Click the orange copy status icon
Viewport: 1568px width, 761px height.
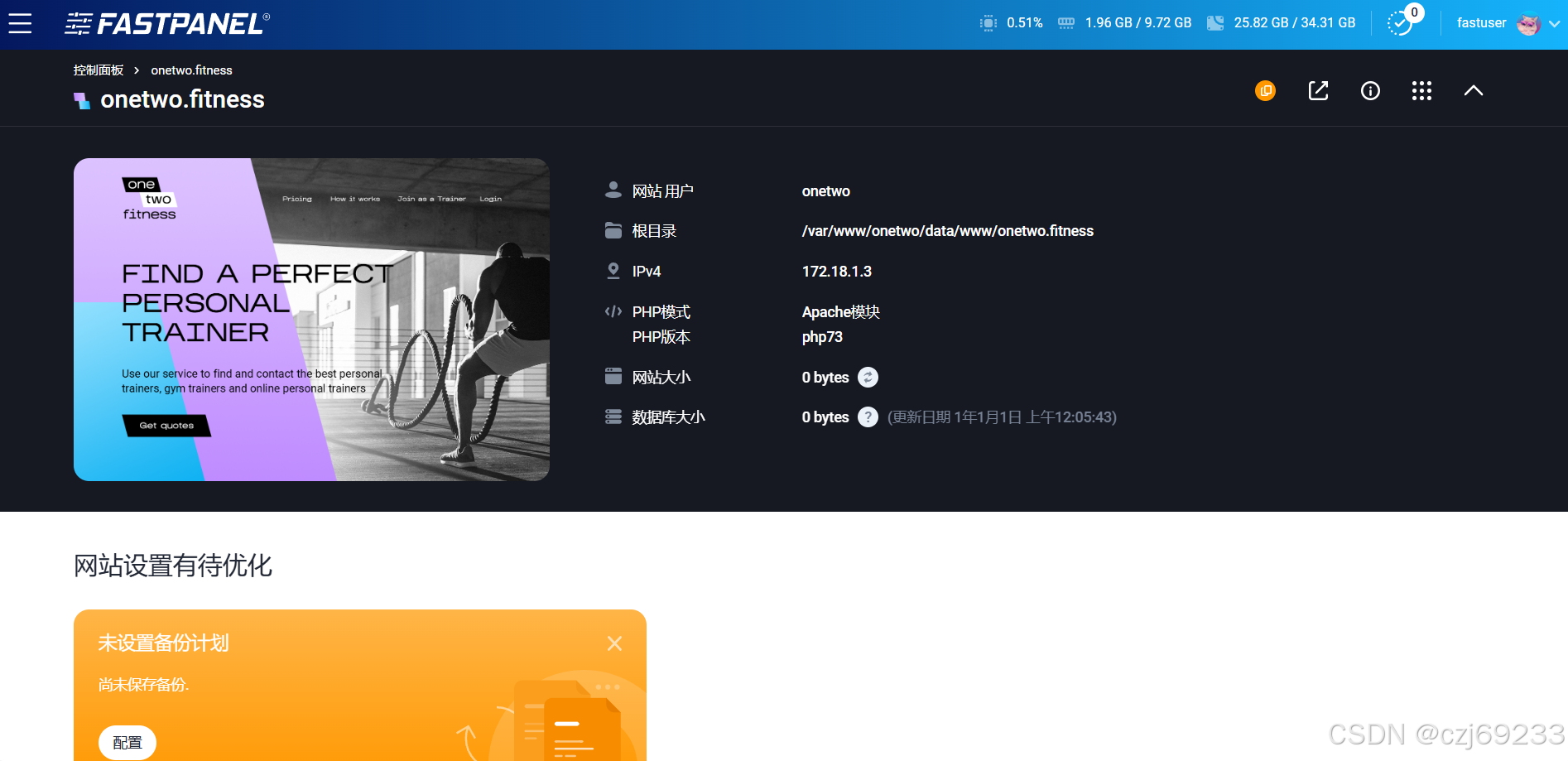(1265, 90)
